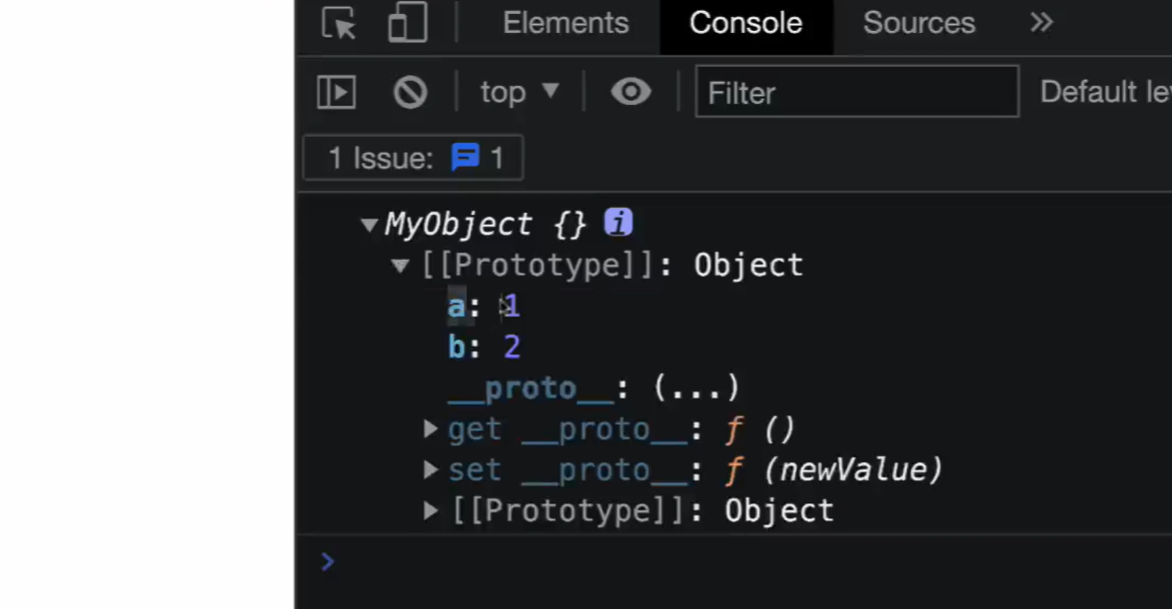Open the Sources tab
The image size is (1172, 609).
coord(919,23)
